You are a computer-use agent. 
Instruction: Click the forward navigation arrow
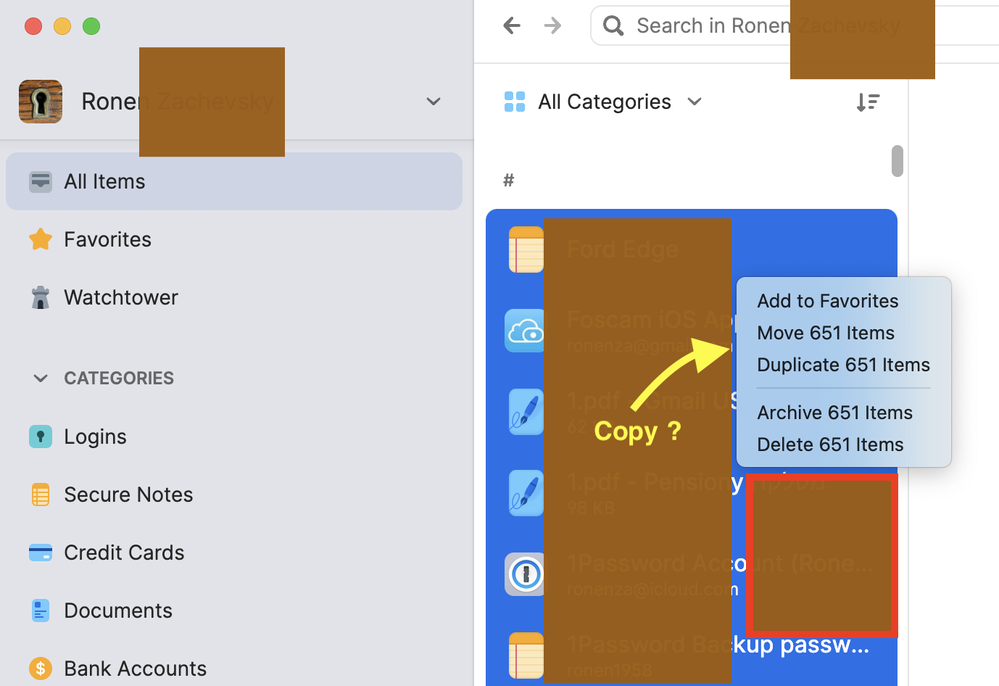click(x=552, y=26)
